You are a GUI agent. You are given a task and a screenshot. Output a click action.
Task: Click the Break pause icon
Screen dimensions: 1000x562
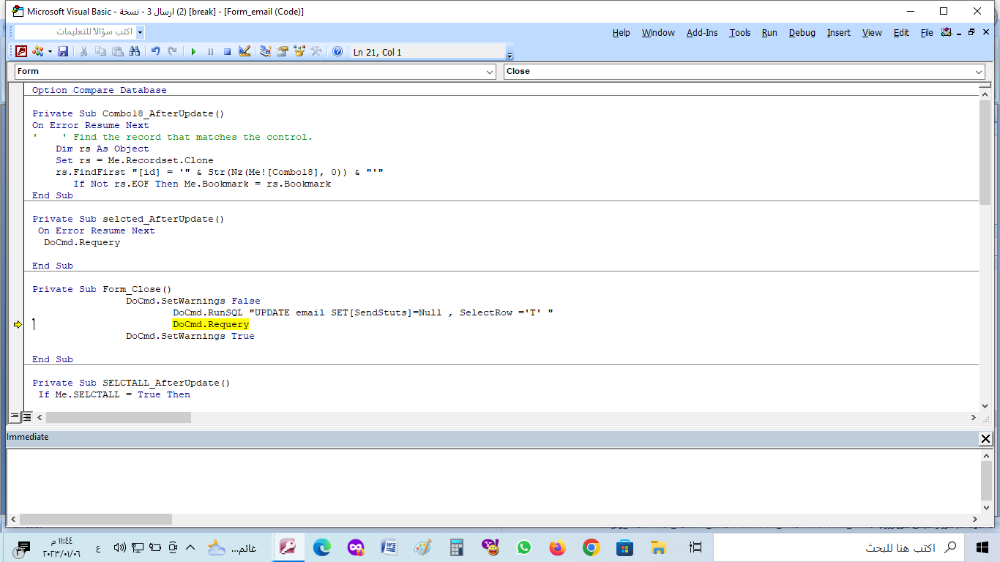[210, 52]
